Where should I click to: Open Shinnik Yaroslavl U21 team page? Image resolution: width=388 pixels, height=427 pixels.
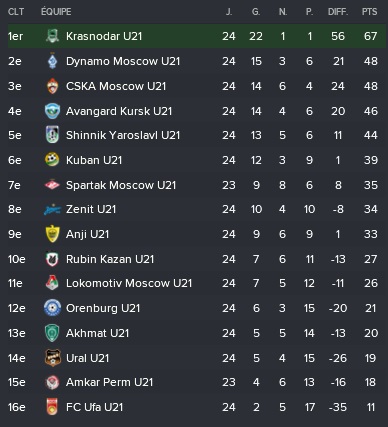pos(123,135)
